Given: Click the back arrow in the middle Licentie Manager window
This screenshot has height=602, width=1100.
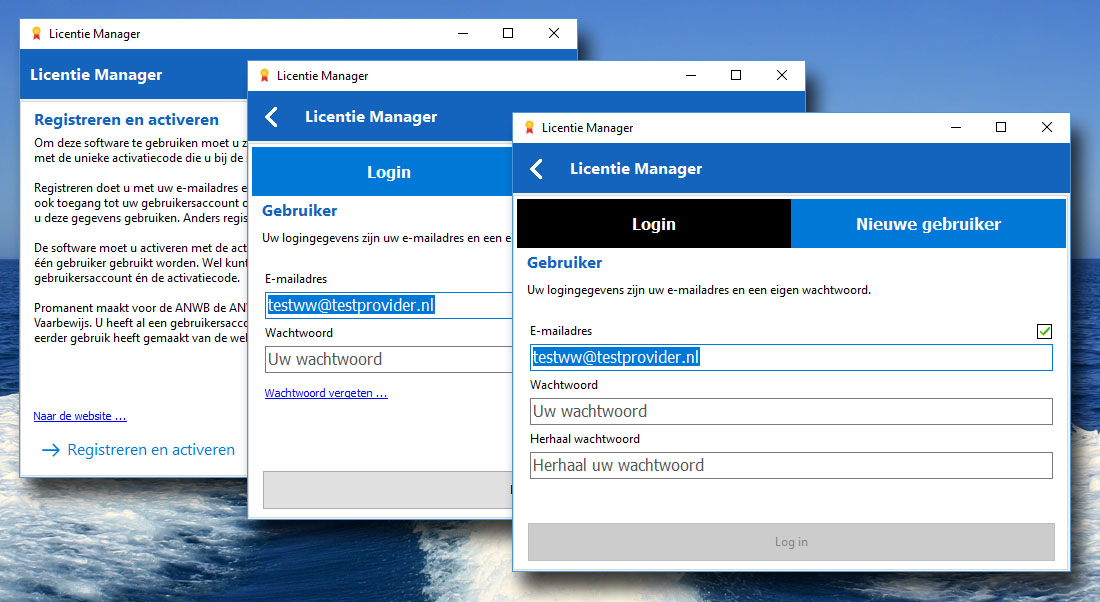Looking at the screenshot, I should [x=272, y=117].
